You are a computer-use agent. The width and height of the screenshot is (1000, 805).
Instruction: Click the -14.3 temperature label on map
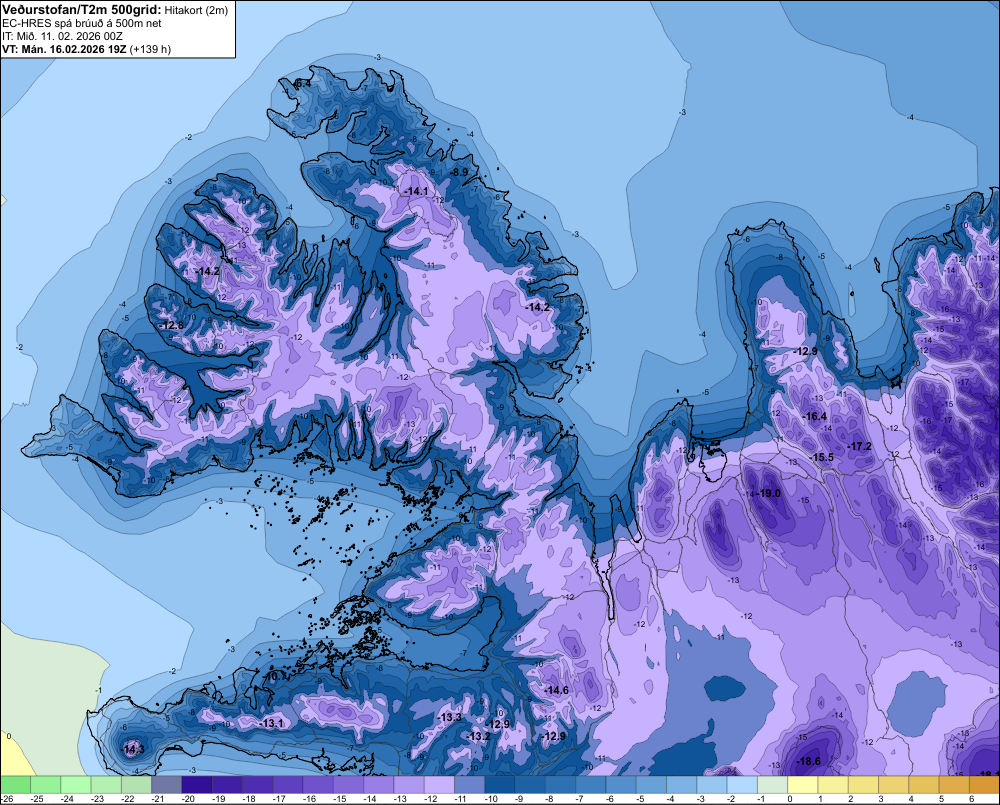click(133, 749)
